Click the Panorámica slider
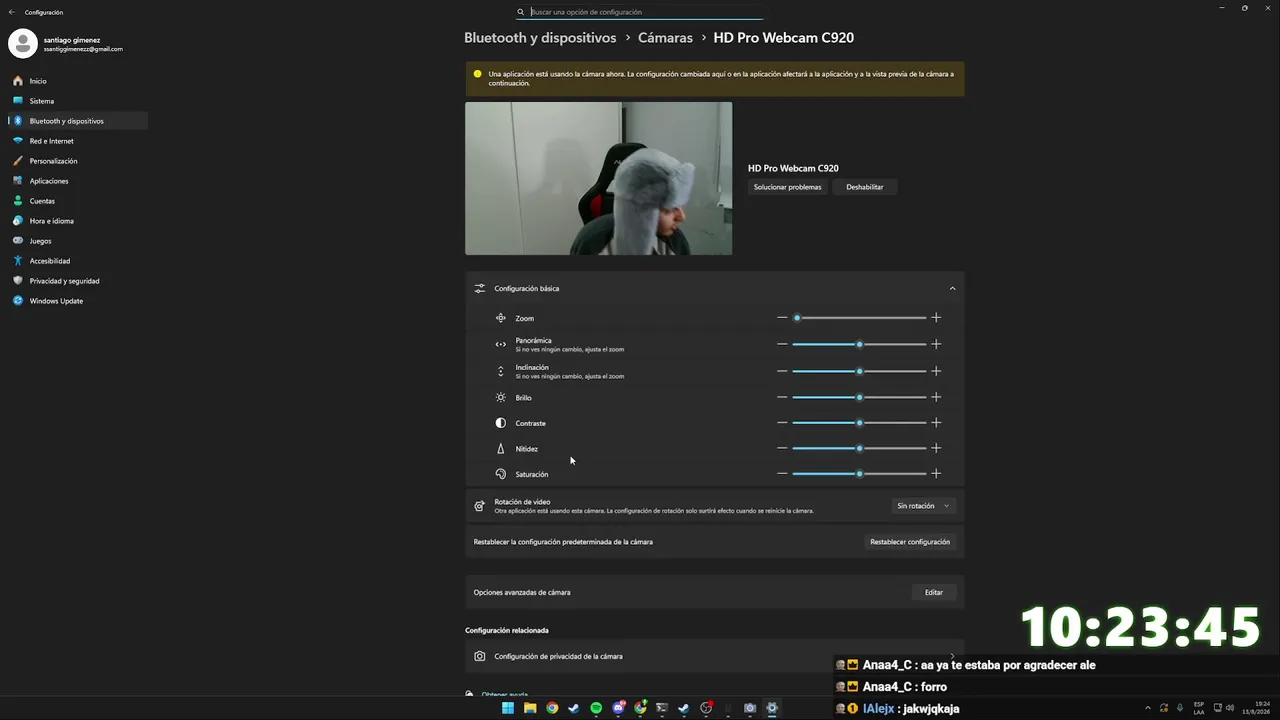The width and height of the screenshot is (1280, 720). pyautogui.click(x=859, y=344)
